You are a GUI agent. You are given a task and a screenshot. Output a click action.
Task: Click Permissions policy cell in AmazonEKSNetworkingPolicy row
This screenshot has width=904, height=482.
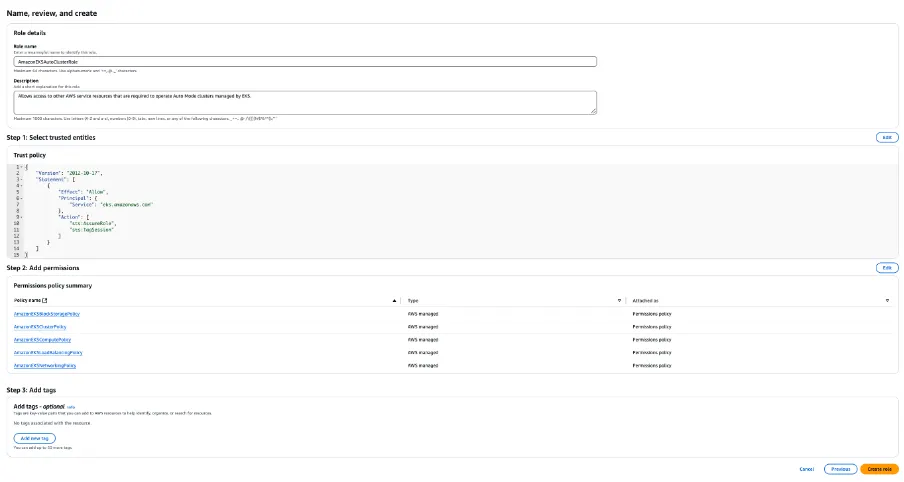[652, 366]
